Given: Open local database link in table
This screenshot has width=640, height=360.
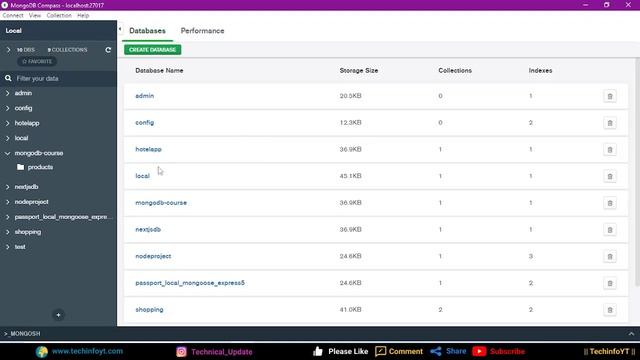Looking at the screenshot, I should 142,176.
